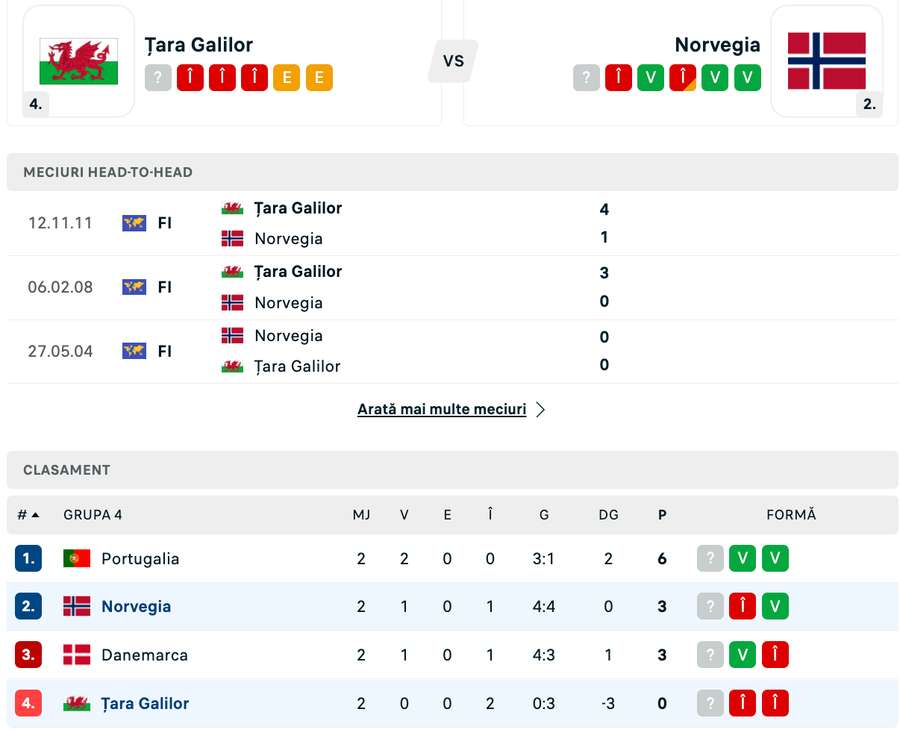This screenshot has width=900, height=730.
Task: Click Wales' last orange E draw badge
Action: click(x=319, y=77)
